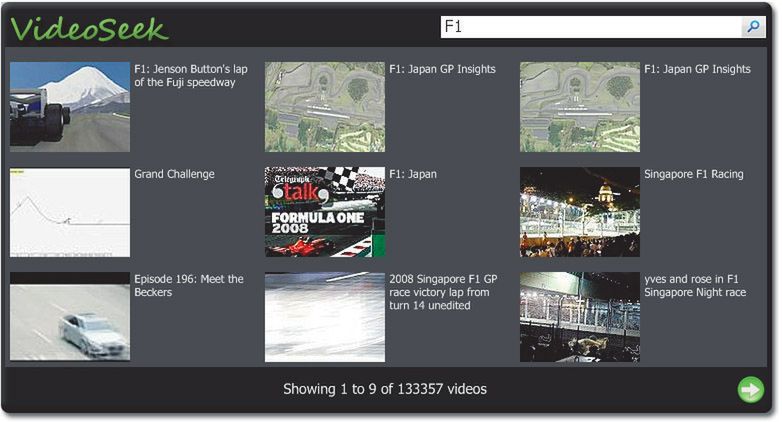Select title "F1: Japan"
782x422 pixels.
pos(413,174)
